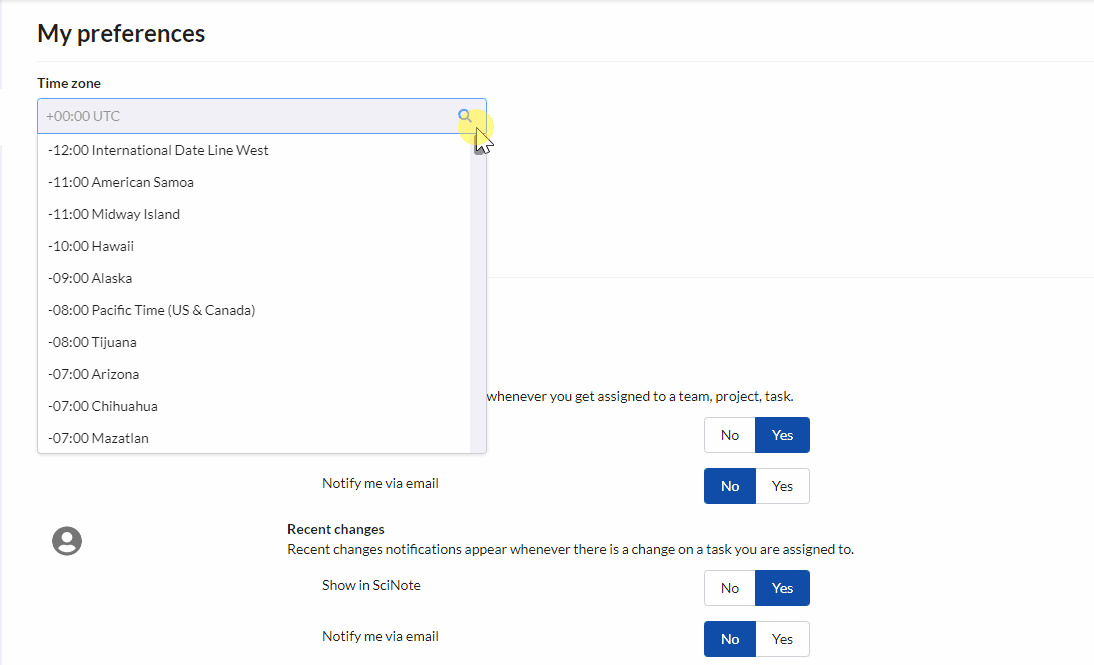Enable Yes for Show in SciNote under Recent changes
This screenshot has height=665, width=1094.
[x=782, y=588]
